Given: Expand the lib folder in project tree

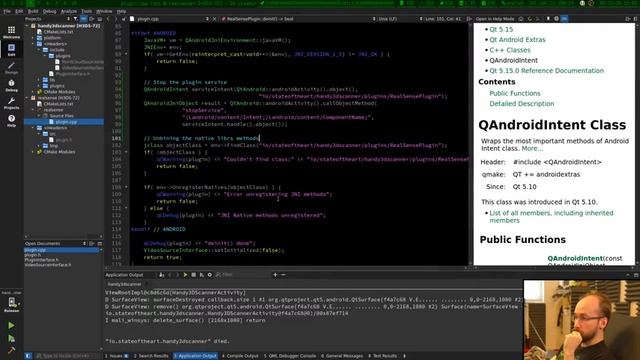Looking at the screenshot, I should 39,80.
